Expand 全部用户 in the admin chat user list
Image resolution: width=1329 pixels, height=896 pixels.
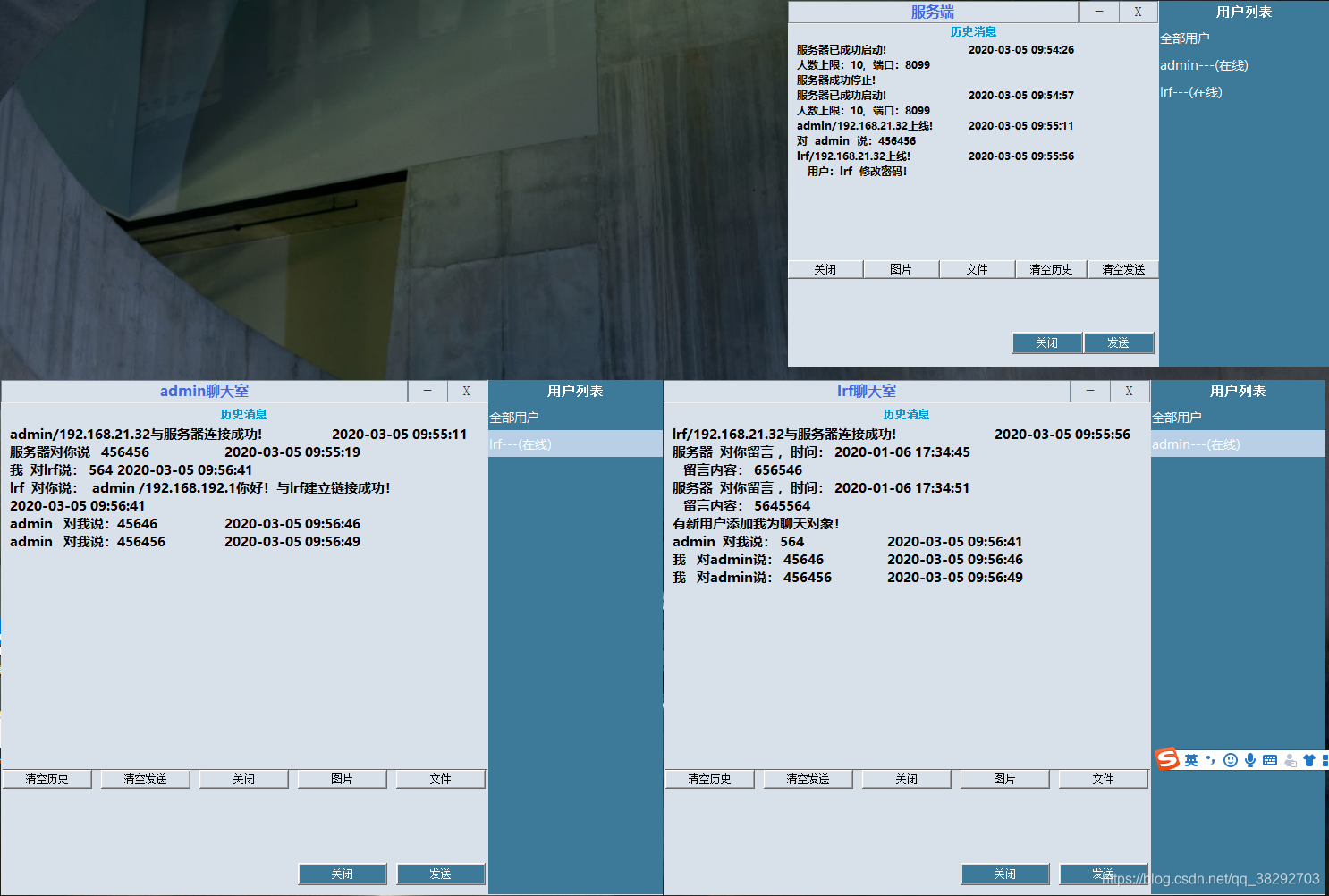coord(516,415)
